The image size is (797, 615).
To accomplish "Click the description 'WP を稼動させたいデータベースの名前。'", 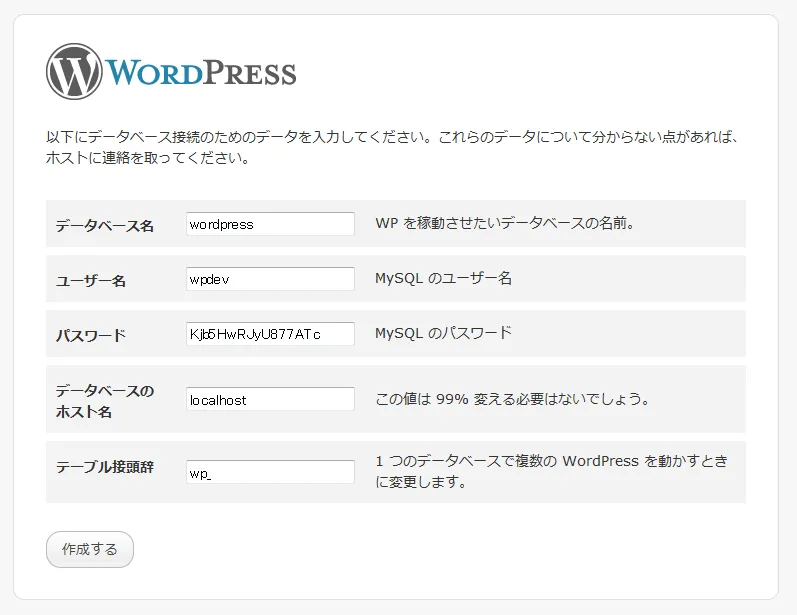I will pos(505,223).
